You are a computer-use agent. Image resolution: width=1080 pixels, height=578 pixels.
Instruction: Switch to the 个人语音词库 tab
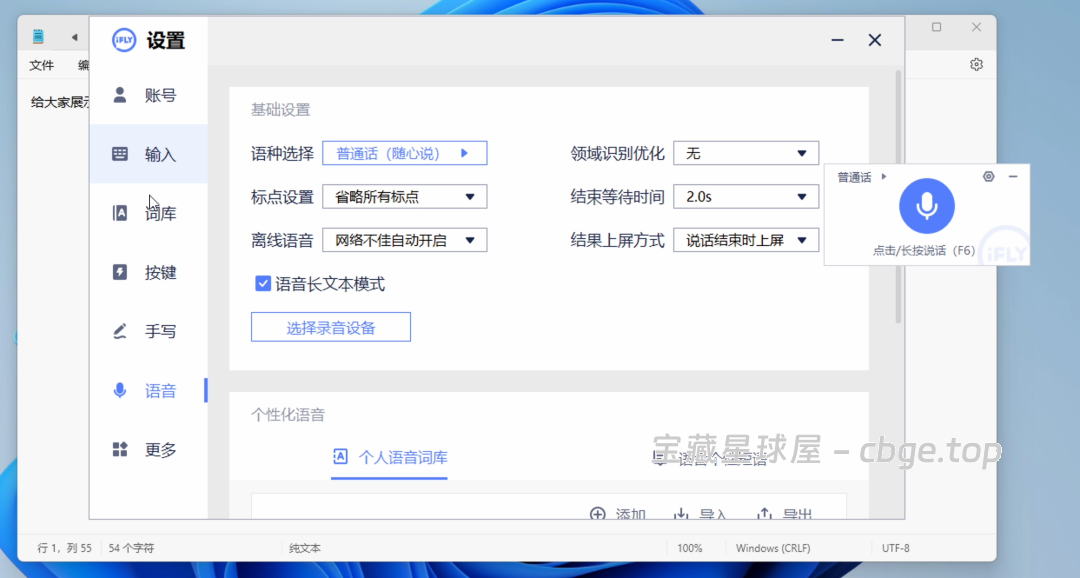(389, 457)
